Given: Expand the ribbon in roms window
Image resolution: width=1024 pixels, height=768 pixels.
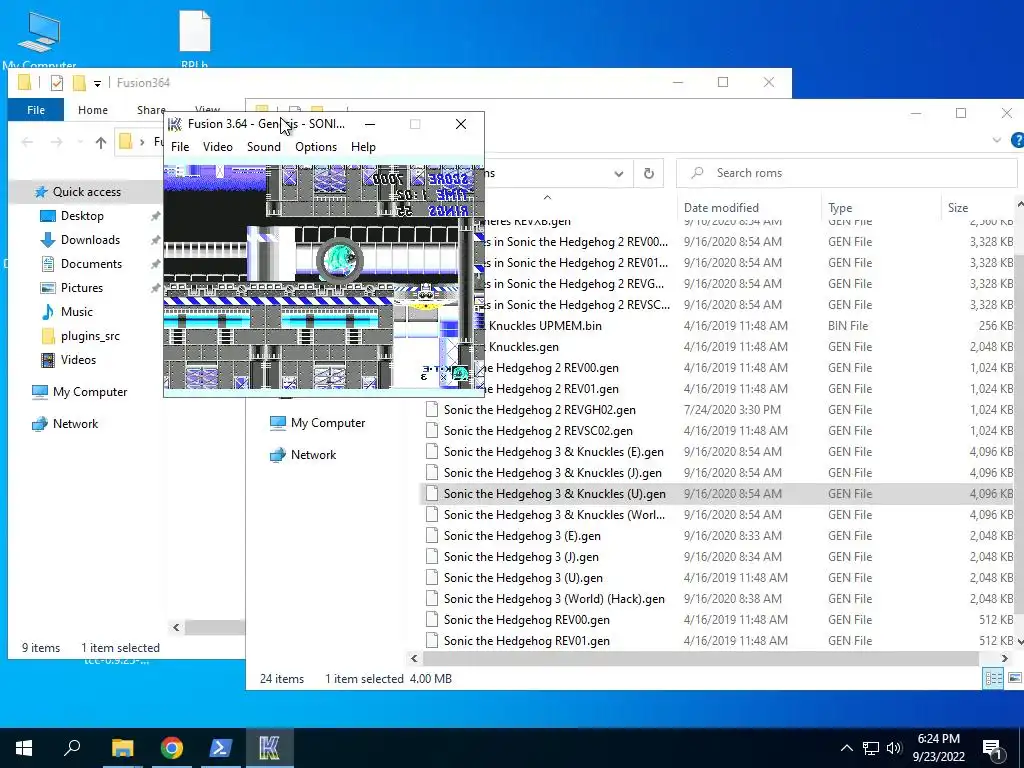Looking at the screenshot, I should (997, 140).
